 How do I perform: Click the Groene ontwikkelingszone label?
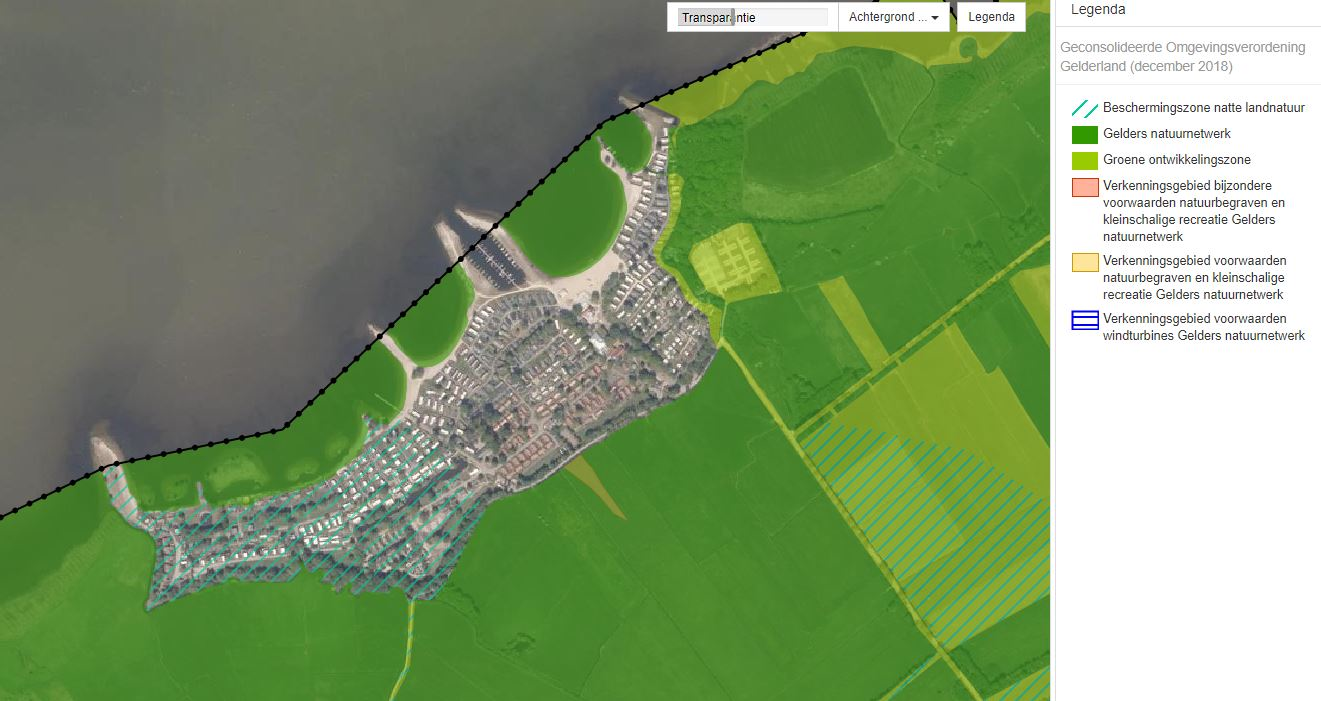pyautogui.click(x=1177, y=160)
